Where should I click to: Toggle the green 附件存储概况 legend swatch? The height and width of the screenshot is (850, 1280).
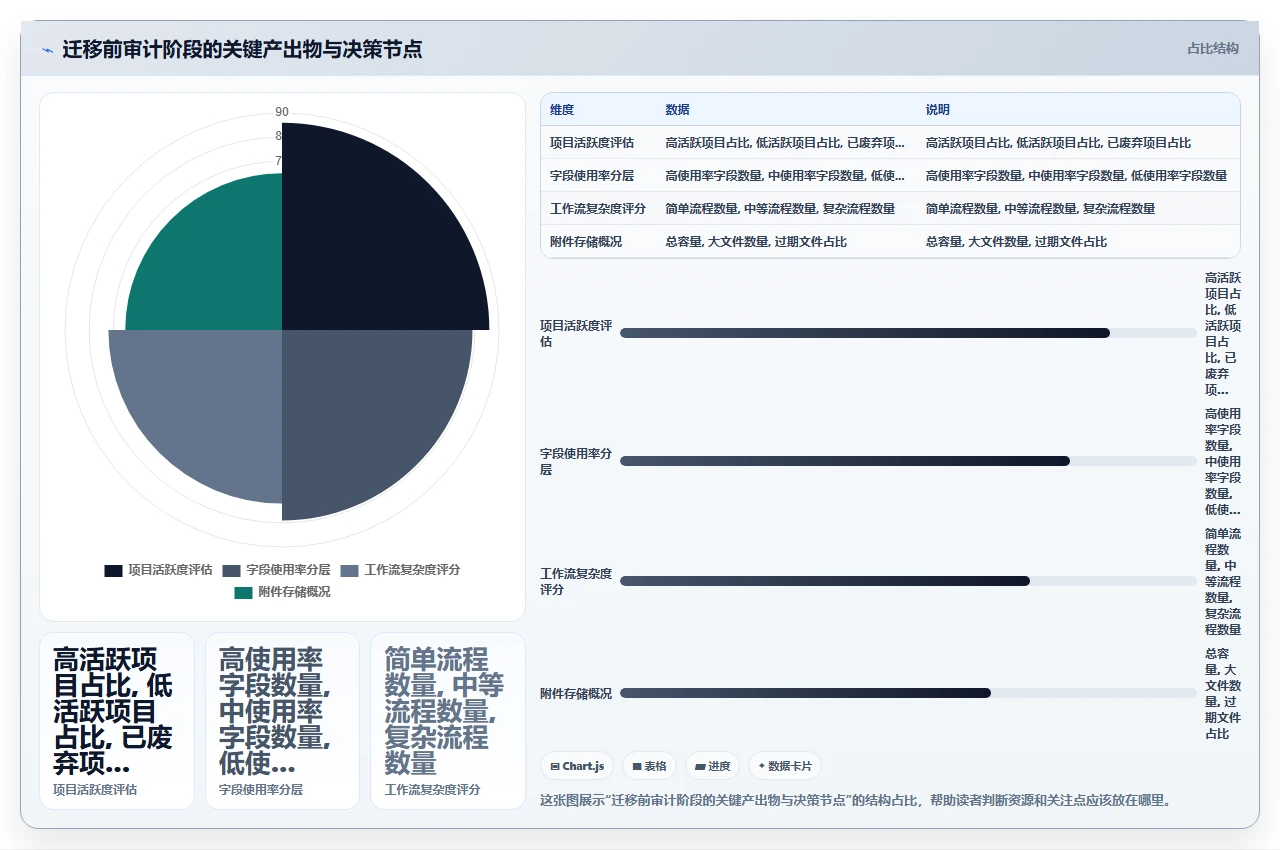[243, 592]
